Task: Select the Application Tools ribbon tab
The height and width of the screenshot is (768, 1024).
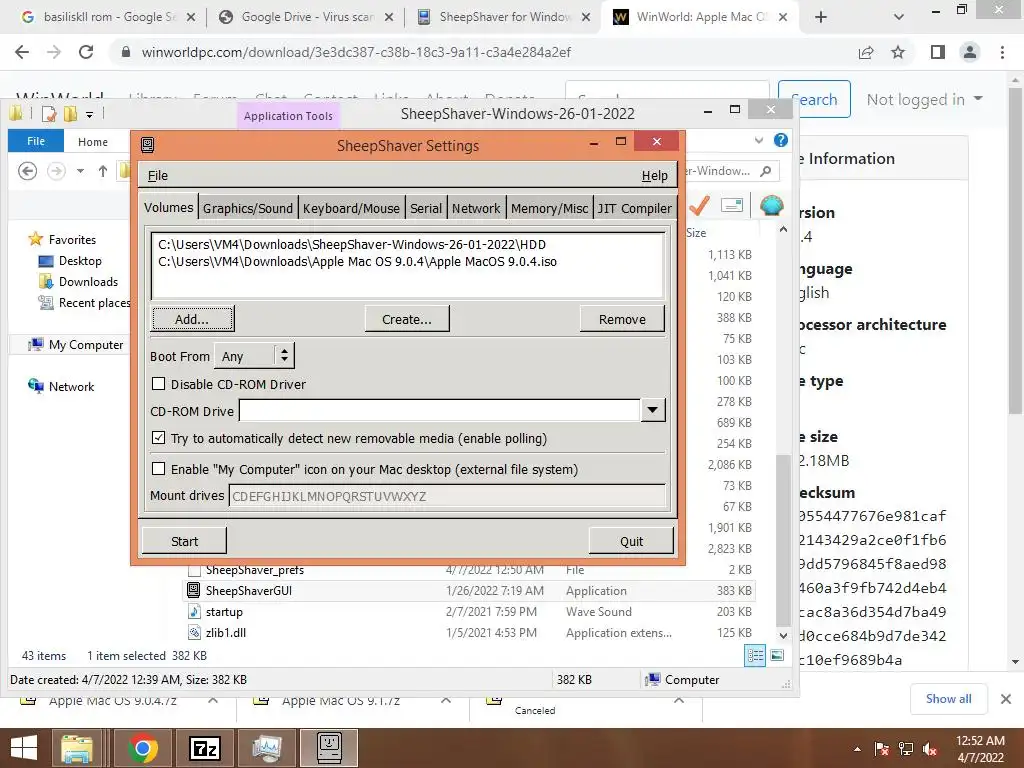Action: click(288, 116)
